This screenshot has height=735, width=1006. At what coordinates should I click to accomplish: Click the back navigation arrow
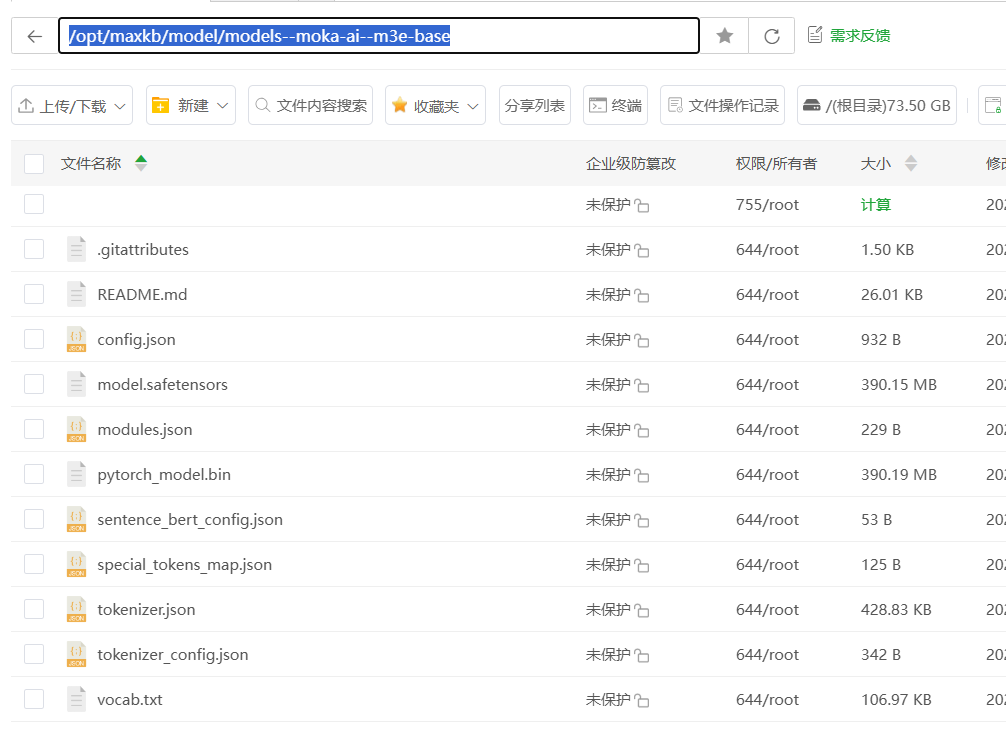click(x=34, y=35)
